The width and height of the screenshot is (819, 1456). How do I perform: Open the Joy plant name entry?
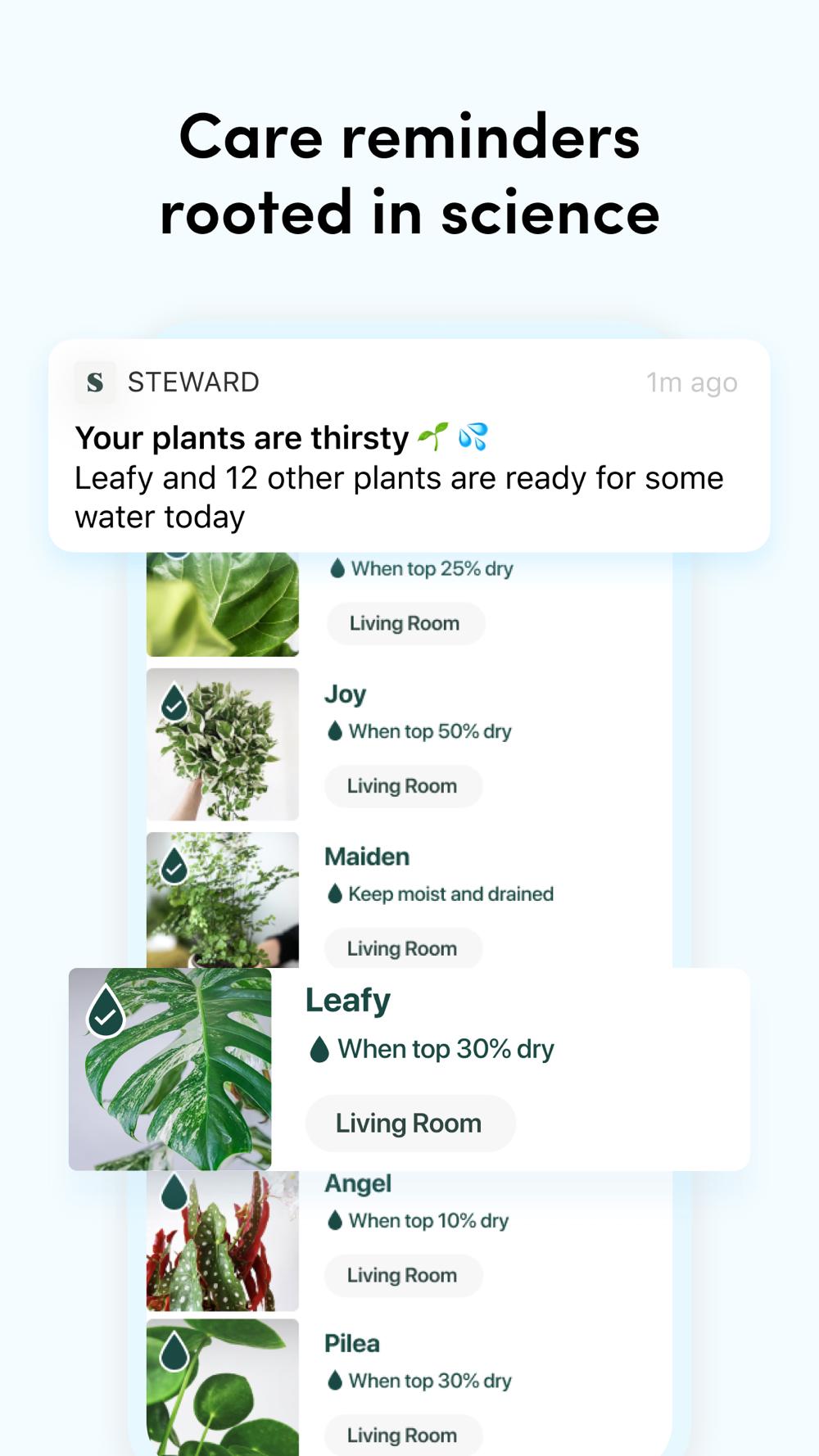[x=345, y=694]
